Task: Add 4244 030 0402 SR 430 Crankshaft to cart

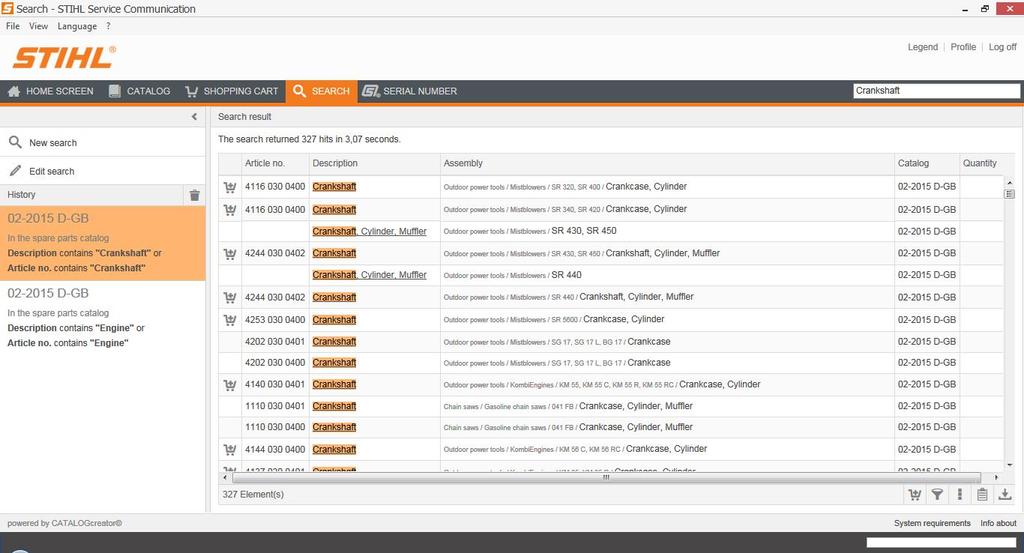Action: click(x=229, y=254)
